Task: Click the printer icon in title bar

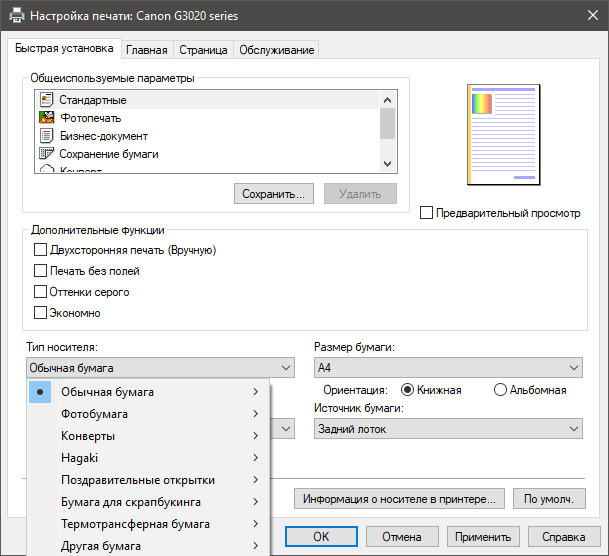Action: click(x=16, y=16)
